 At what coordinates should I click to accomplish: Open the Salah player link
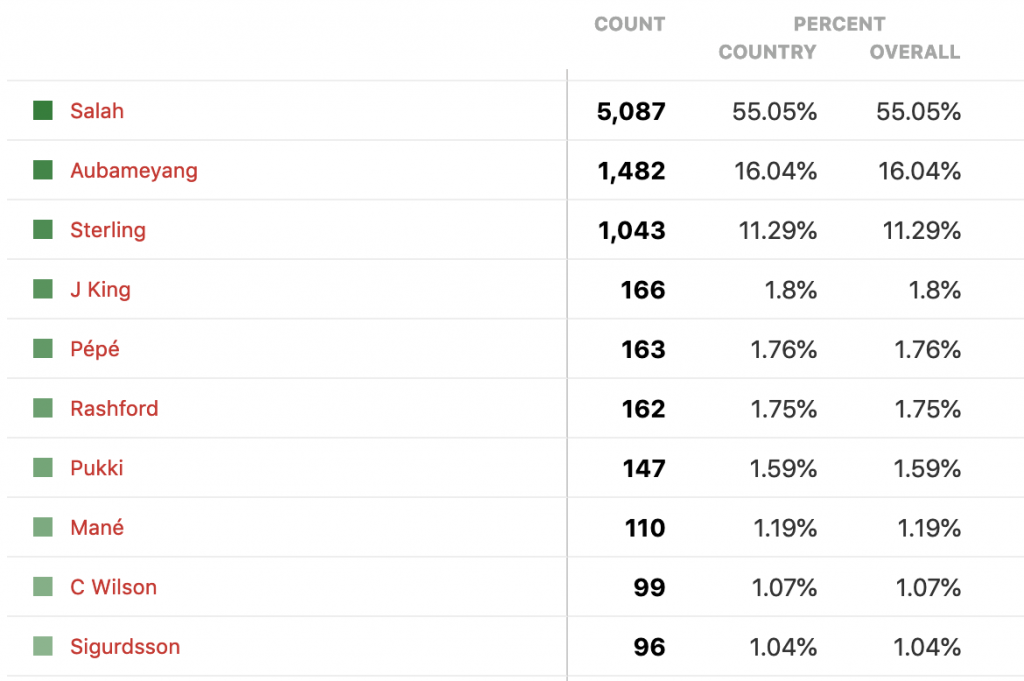point(97,111)
